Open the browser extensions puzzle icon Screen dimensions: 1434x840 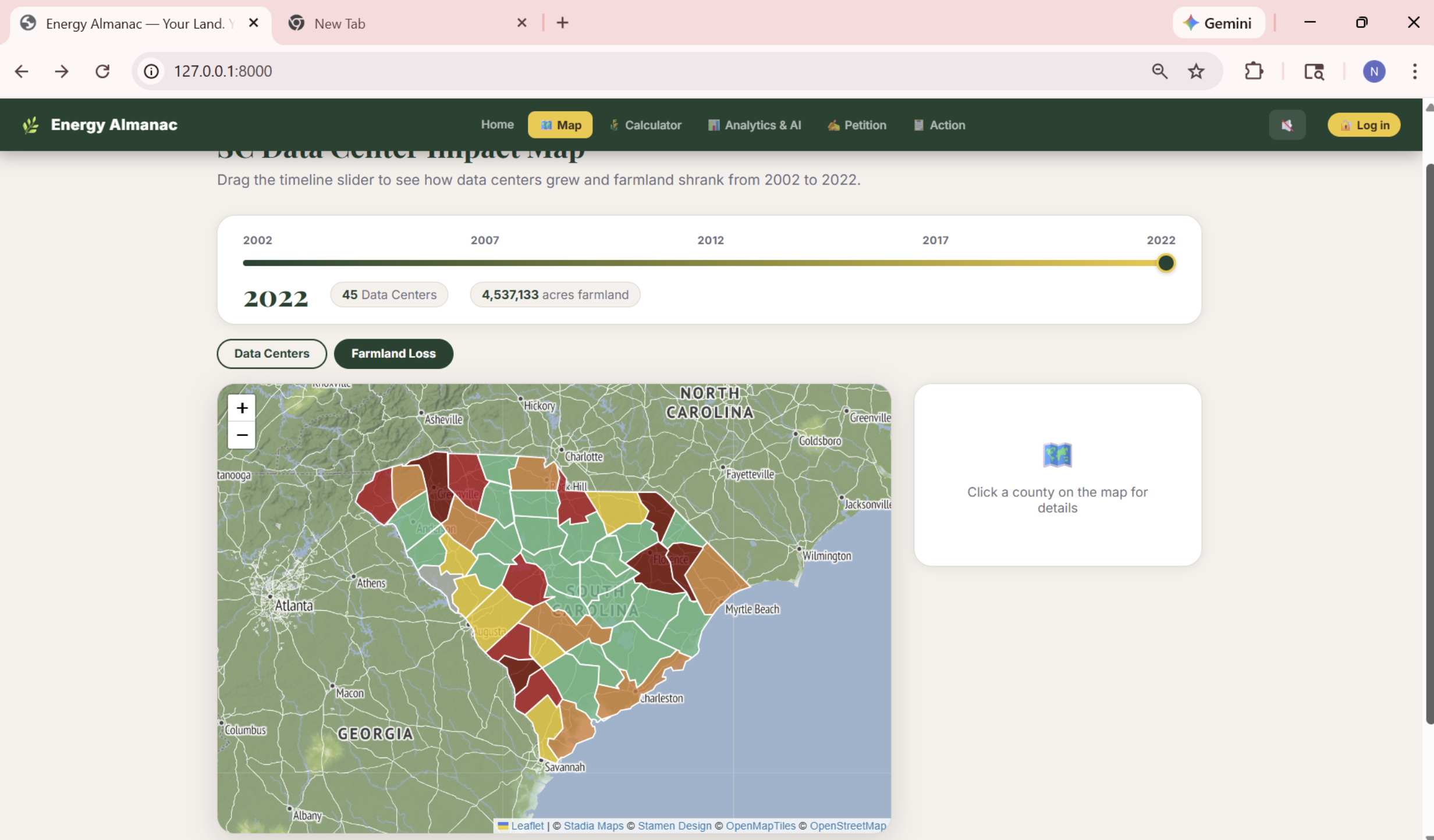[1254, 71]
